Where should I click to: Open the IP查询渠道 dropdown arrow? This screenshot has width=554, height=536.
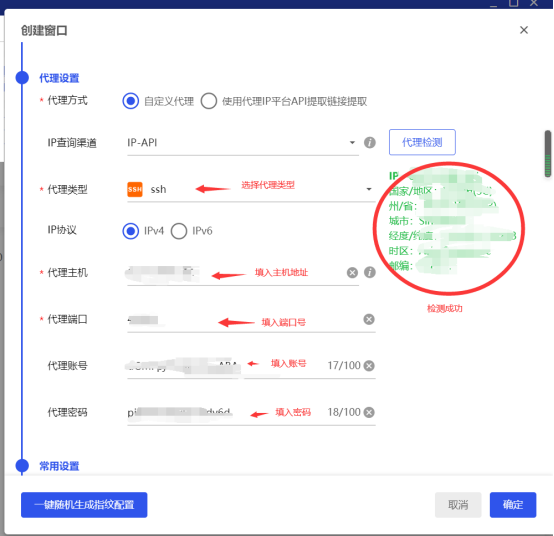point(352,143)
